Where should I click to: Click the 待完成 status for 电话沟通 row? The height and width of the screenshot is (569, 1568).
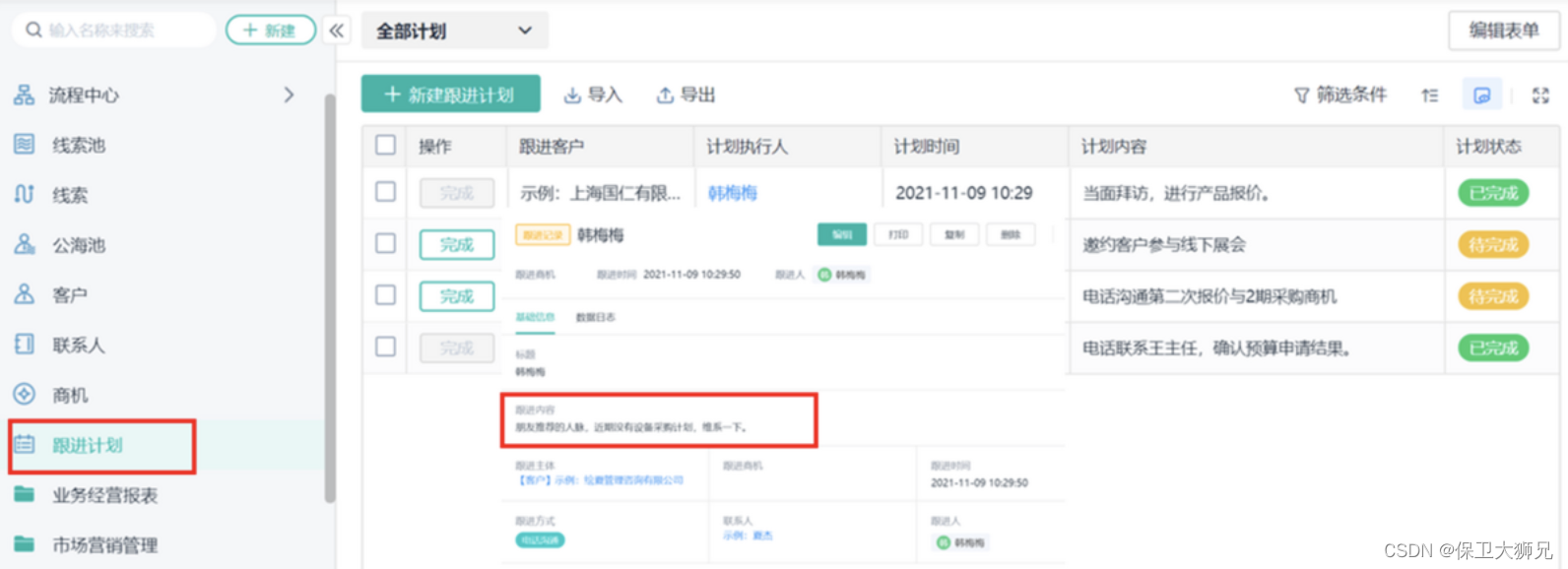coord(1493,295)
